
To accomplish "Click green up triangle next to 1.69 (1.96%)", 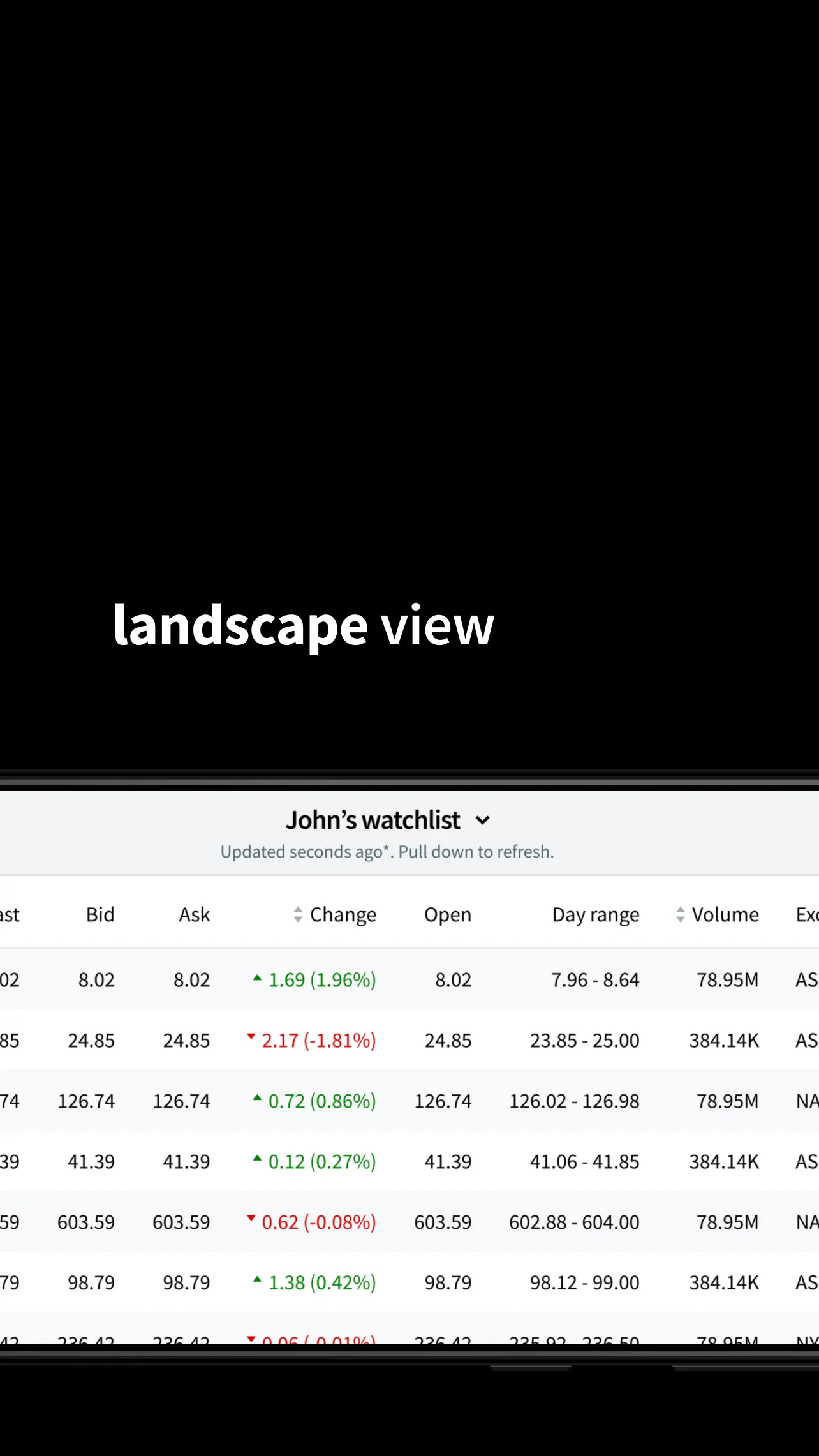I will 257,977.
